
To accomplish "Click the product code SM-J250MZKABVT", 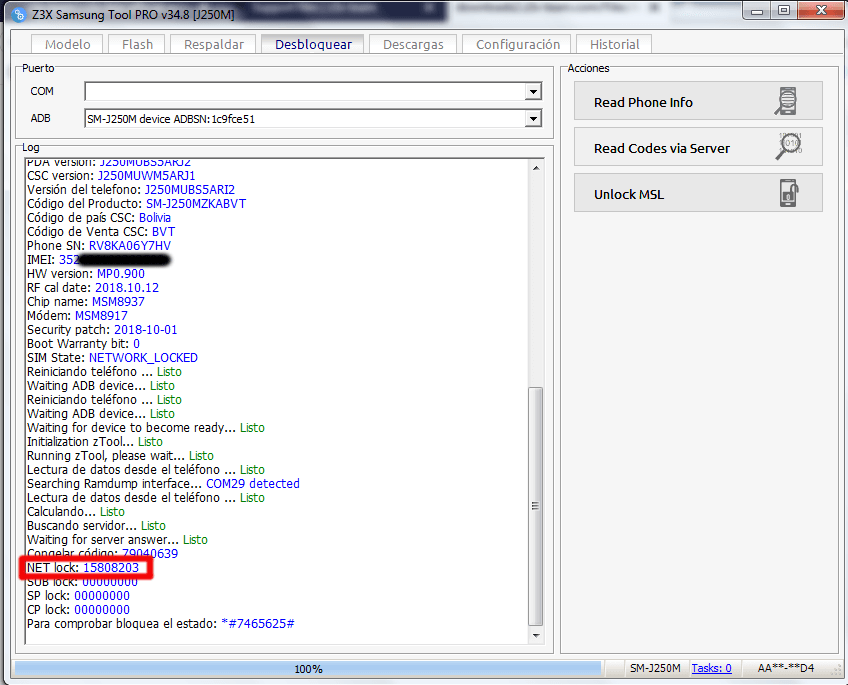I will tap(196, 204).
